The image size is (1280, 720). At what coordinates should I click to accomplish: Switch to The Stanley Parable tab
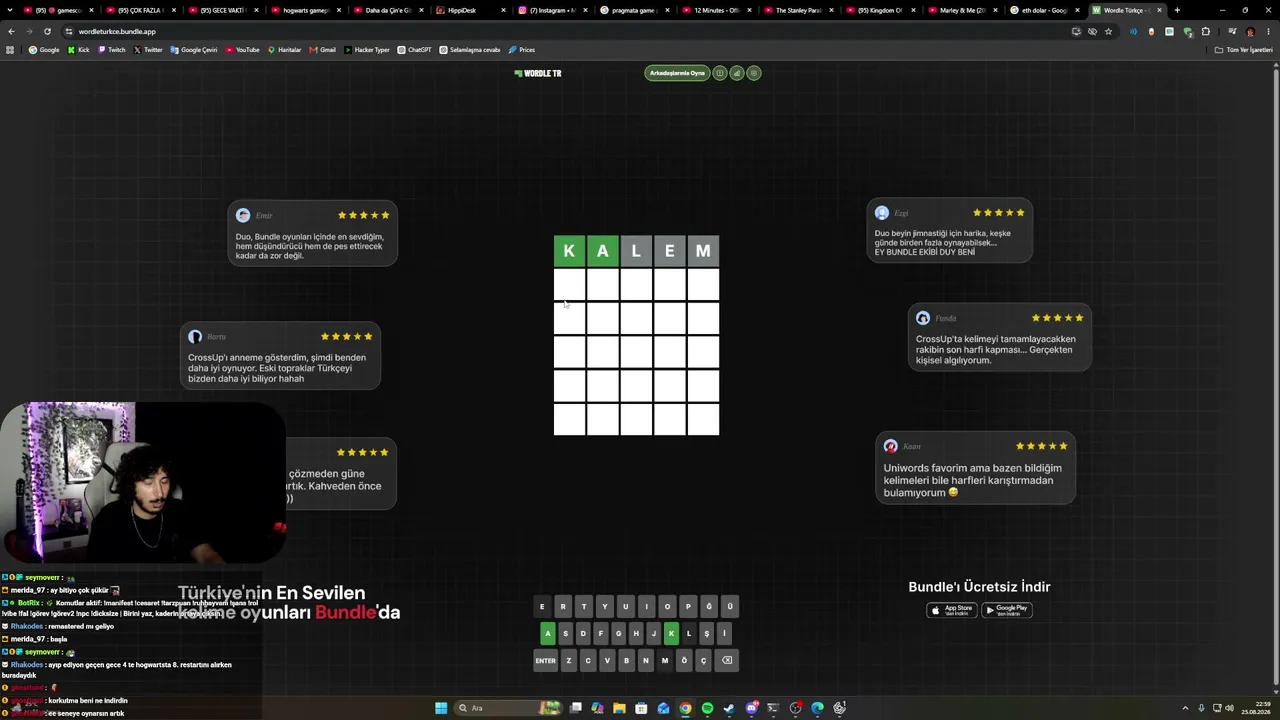[x=799, y=10]
